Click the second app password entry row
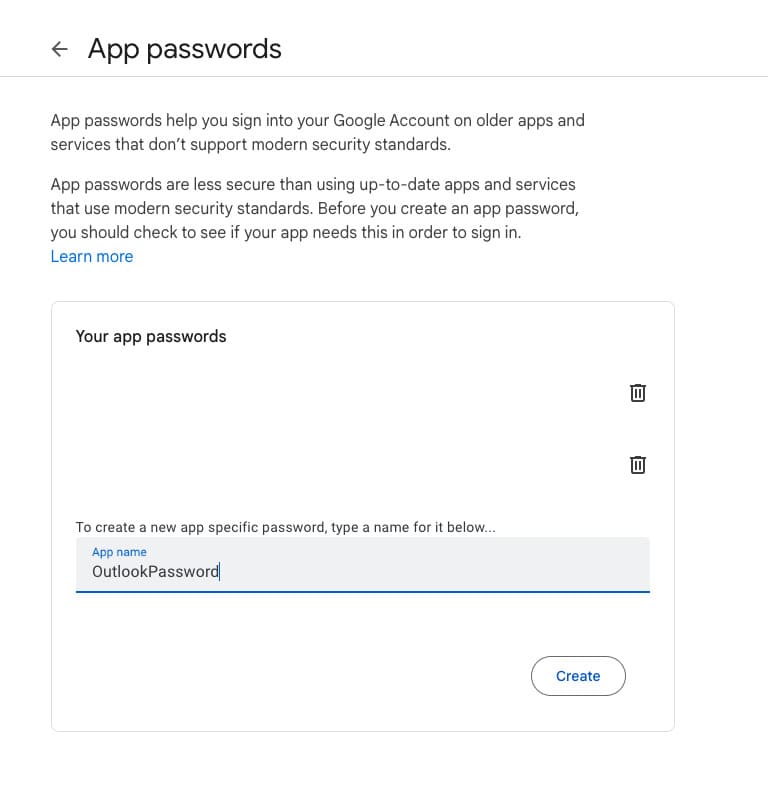 click(x=363, y=465)
